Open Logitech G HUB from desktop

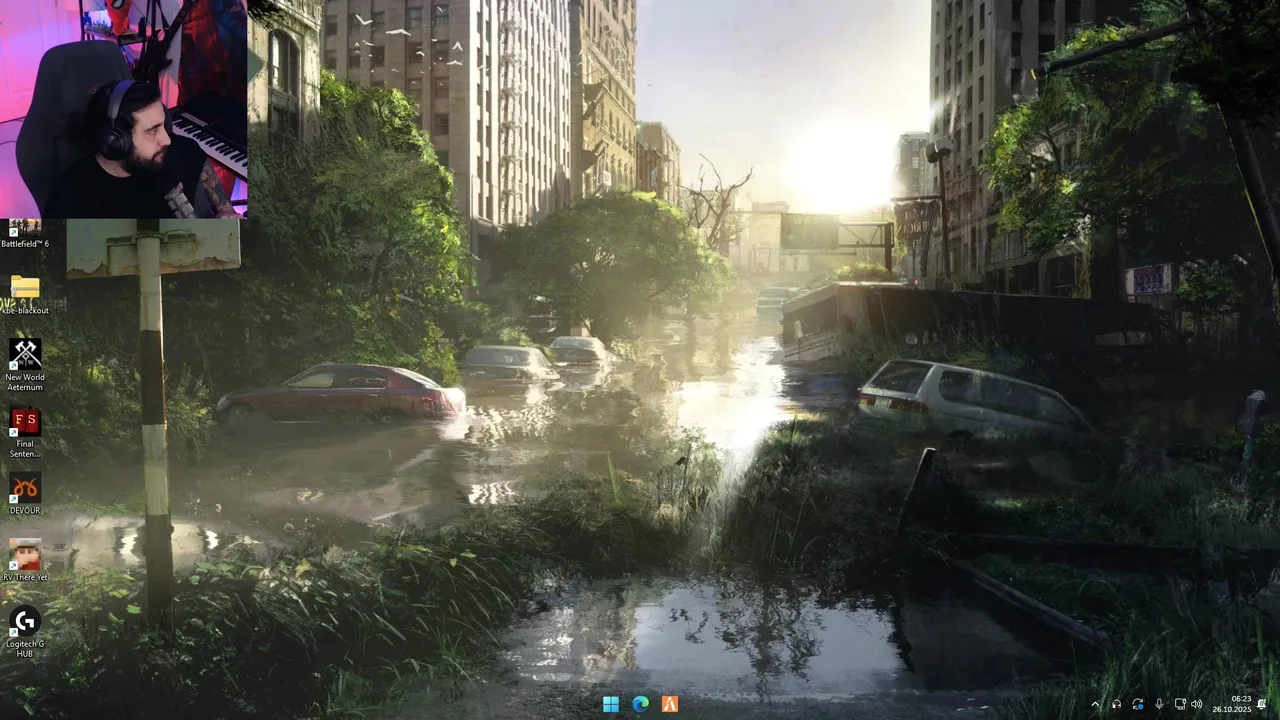click(x=25, y=632)
